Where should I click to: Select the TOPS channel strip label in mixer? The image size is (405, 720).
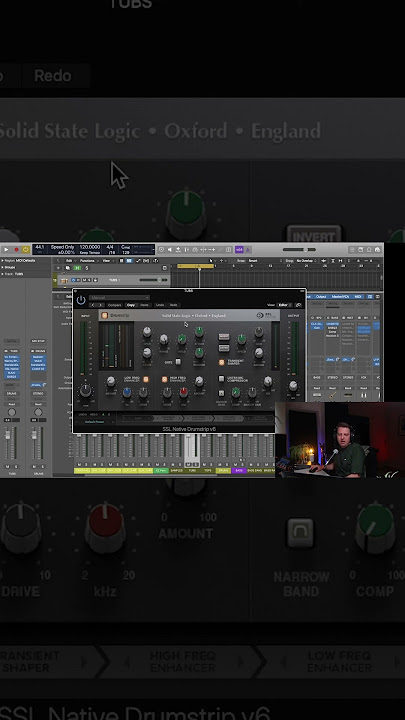pyautogui.click(x=207, y=470)
